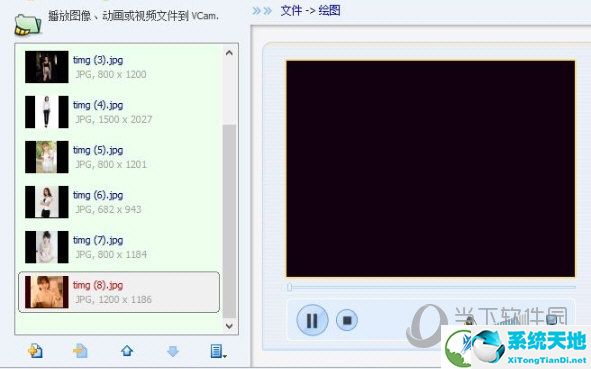This screenshot has height=369, width=591.
Task: Click the add file icon below the list
Action: 35,351
